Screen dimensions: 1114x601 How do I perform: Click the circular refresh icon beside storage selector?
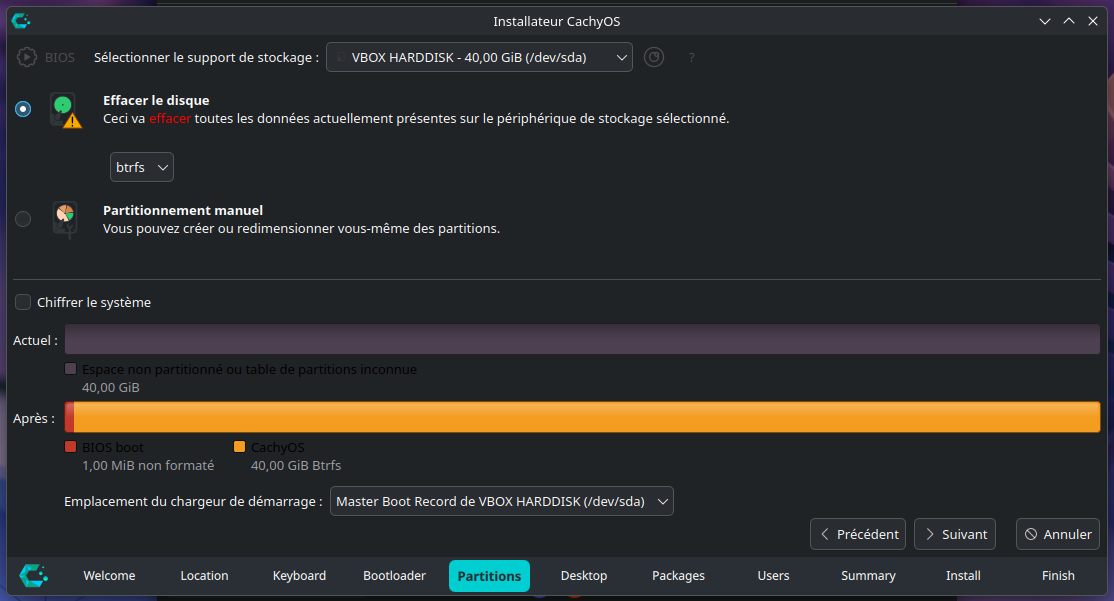tap(653, 58)
